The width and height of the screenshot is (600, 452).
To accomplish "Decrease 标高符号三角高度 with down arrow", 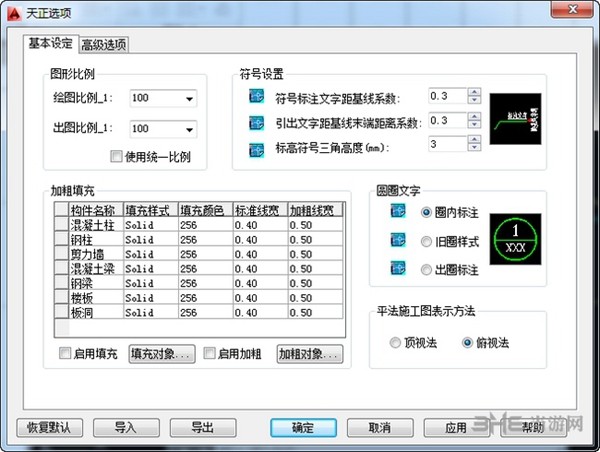I will tap(474, 148).
